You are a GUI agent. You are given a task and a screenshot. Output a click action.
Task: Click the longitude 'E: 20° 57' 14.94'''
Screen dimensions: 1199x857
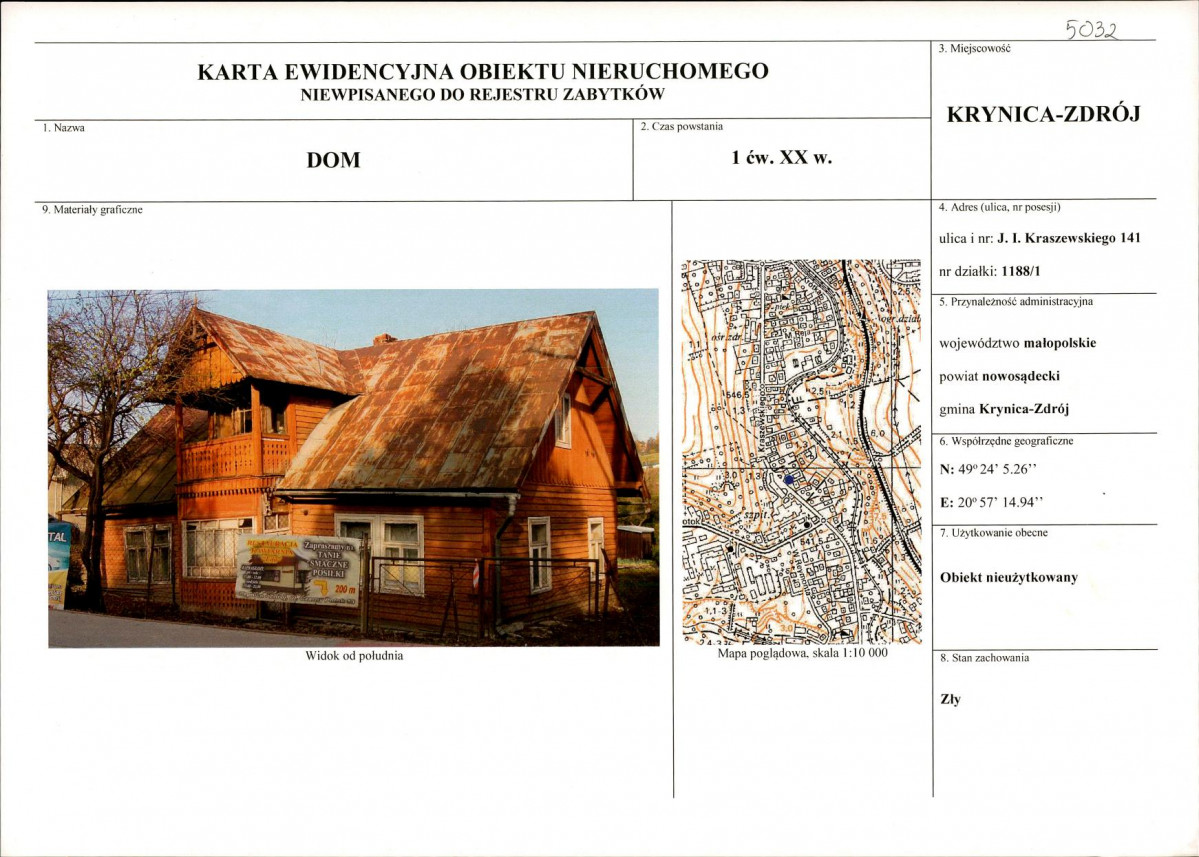992,502
